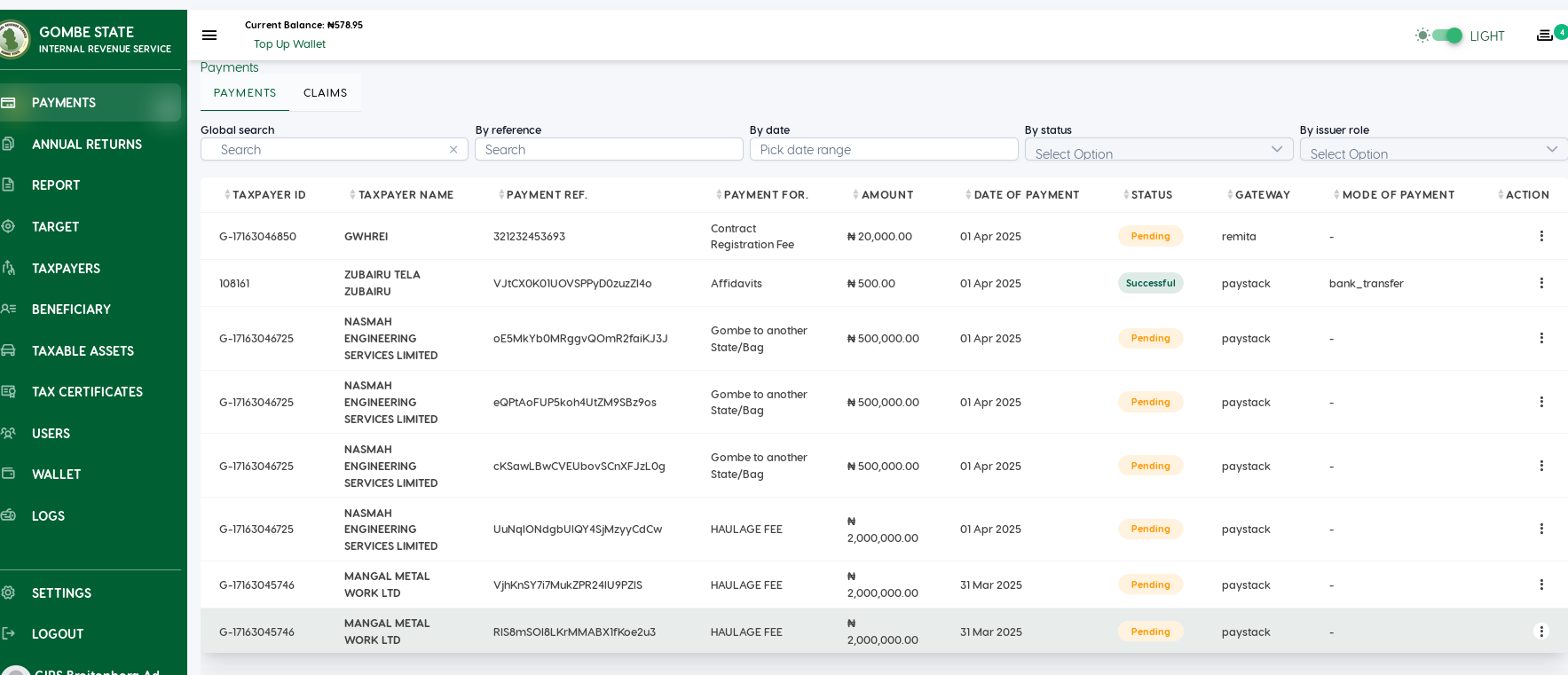Select the Payments tab
This screenshot has width=1568, height=675.
click(x=245, y=93)
